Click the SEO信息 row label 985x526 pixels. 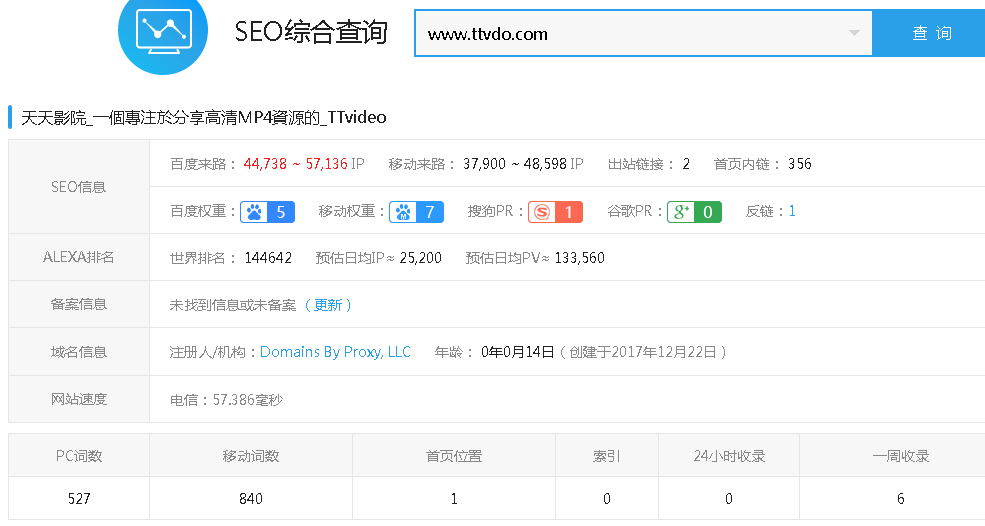[x=79, y=187]
